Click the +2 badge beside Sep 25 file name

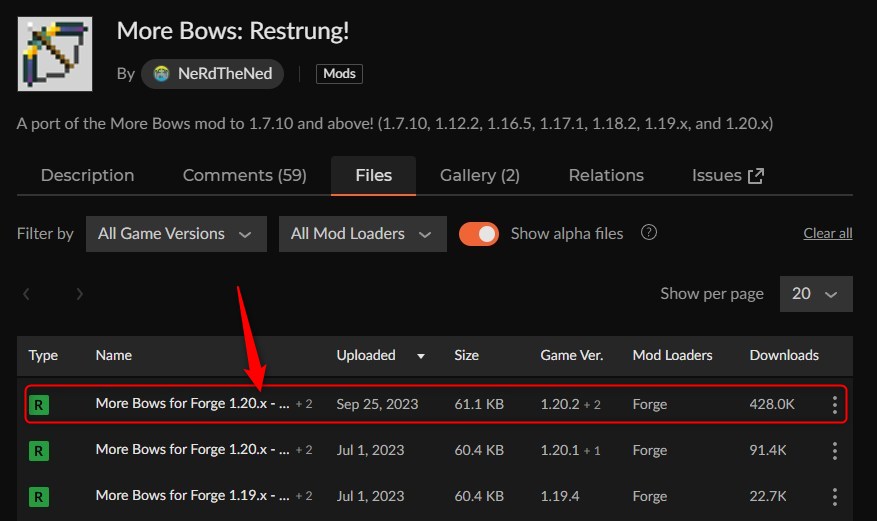click(x=304, y=404)
